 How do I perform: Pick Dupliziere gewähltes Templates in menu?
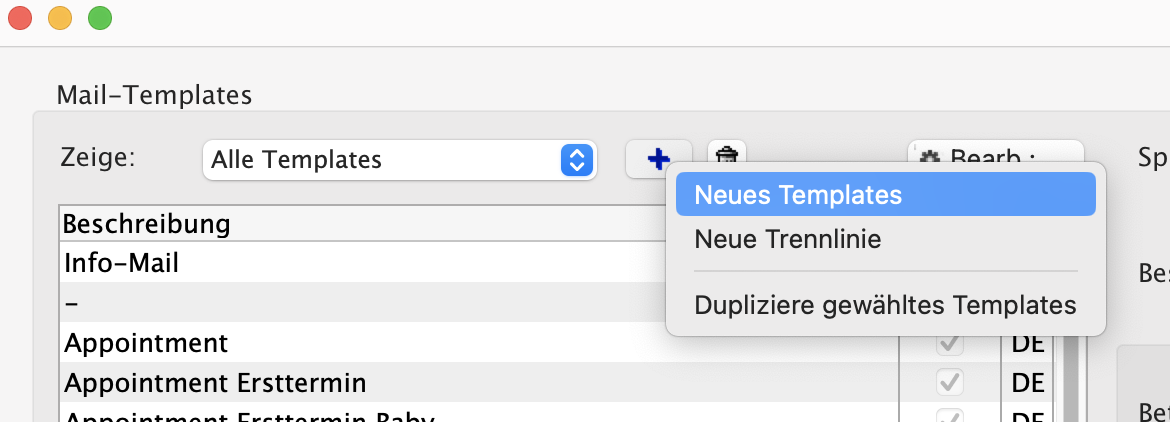click(885, 305)
